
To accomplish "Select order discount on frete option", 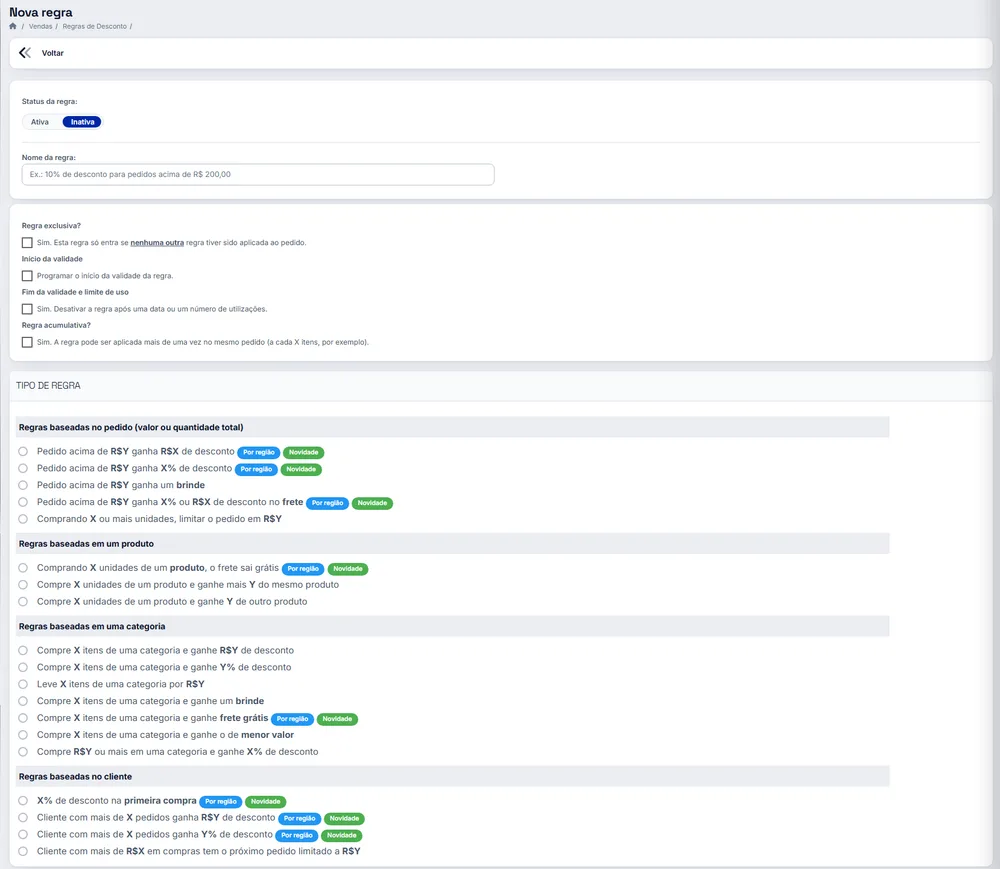I will (23, 502).
